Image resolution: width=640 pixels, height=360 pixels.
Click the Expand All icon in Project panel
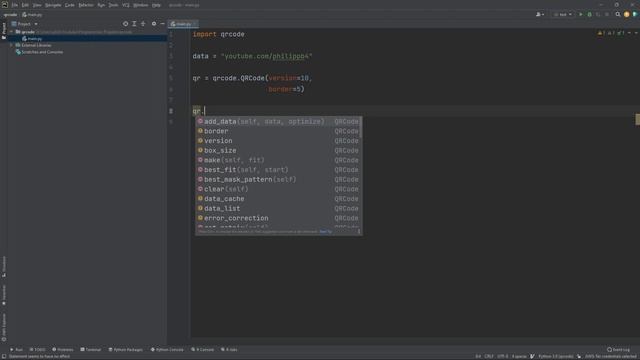click(134, 24)
